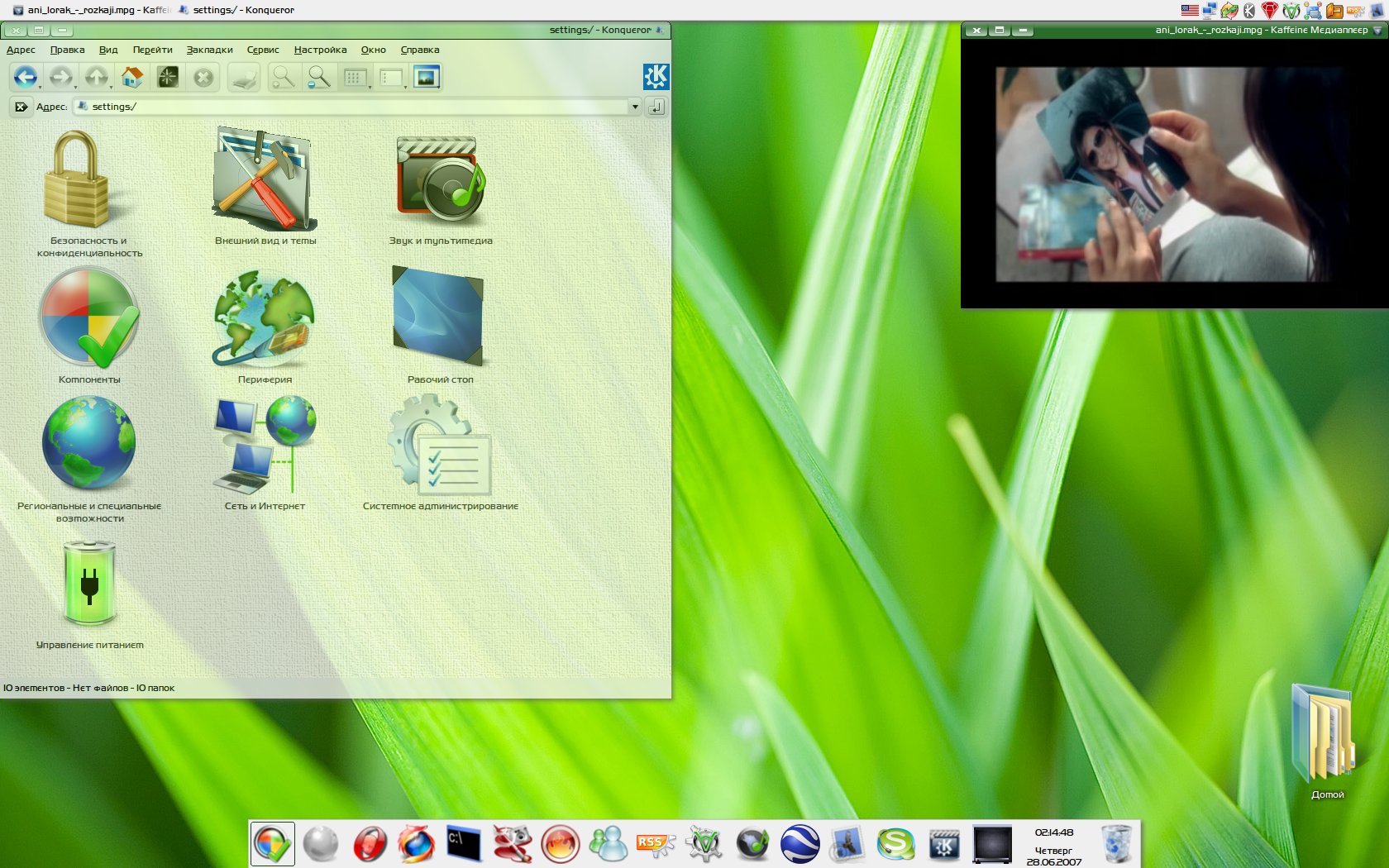This screenshot has width=1389, height=868.
Task: Switch to Kaffeine task in top taskbar
Action: pos(91,10)
